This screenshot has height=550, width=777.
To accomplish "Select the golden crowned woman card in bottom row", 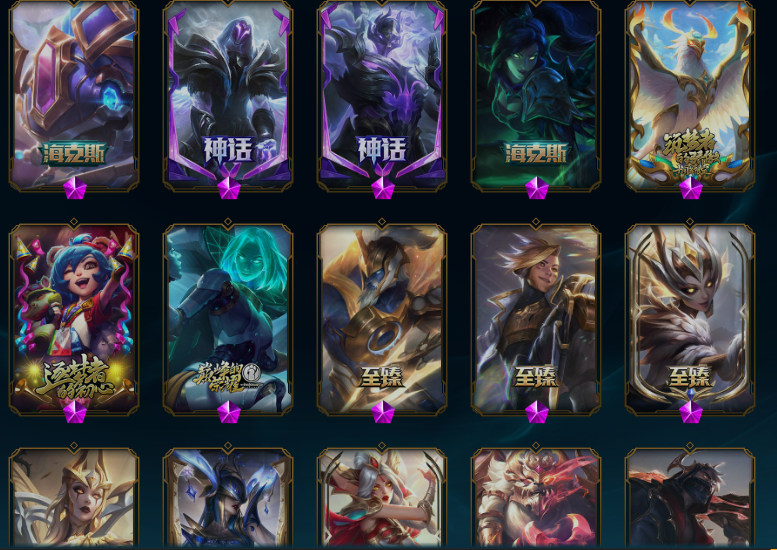I will click(x=74, y=495).
